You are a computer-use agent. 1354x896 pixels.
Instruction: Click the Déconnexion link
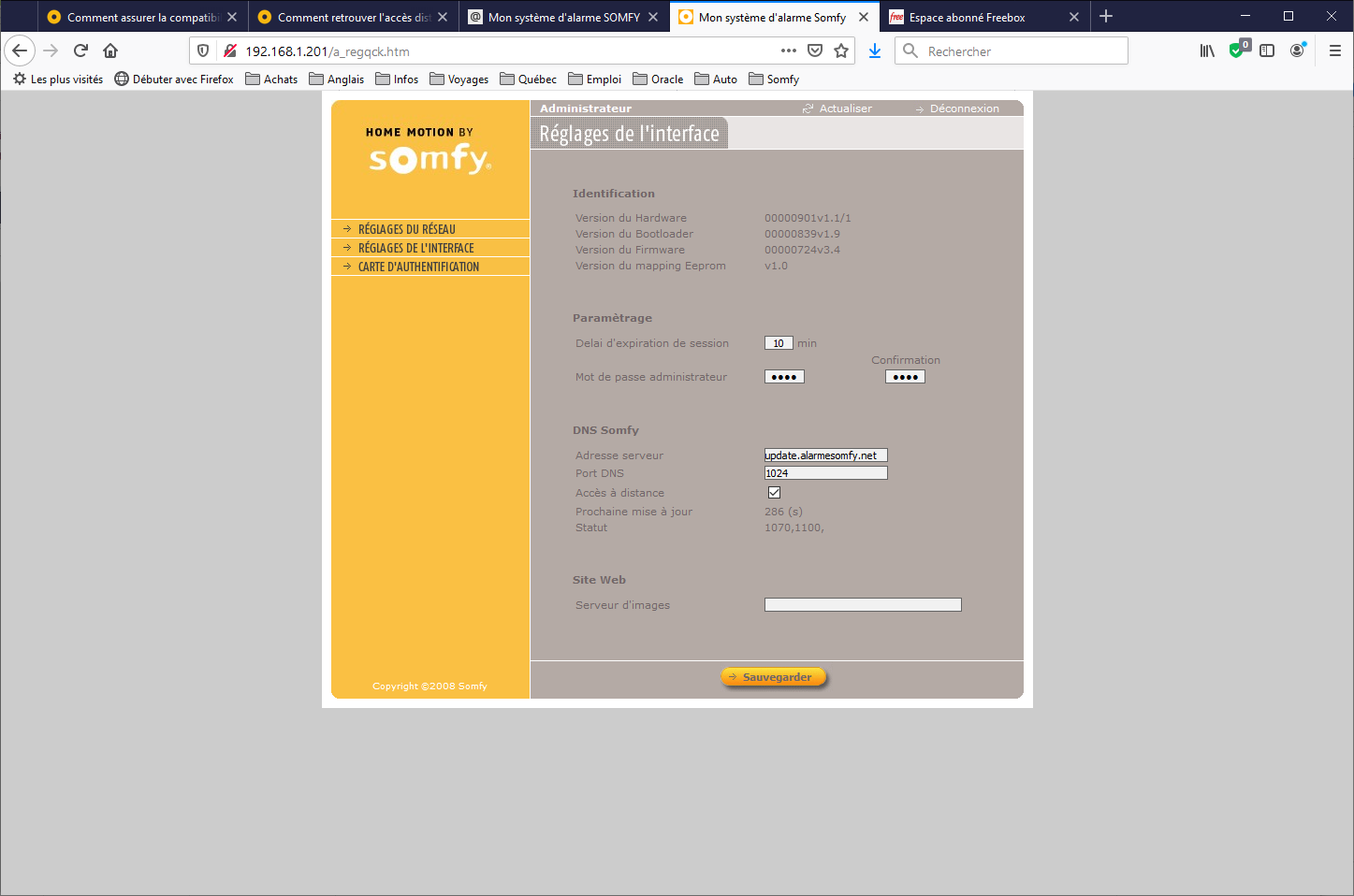pyautogui.click(x=964, y=108)
